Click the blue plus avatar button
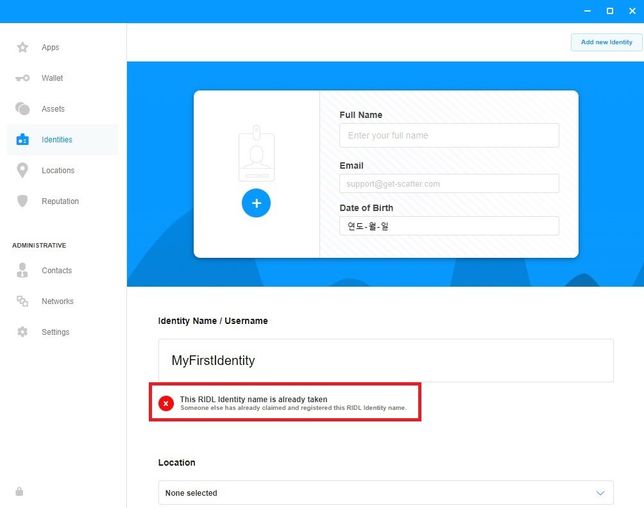The width and height of the screenshot is (644, 508). click(256, 203)
